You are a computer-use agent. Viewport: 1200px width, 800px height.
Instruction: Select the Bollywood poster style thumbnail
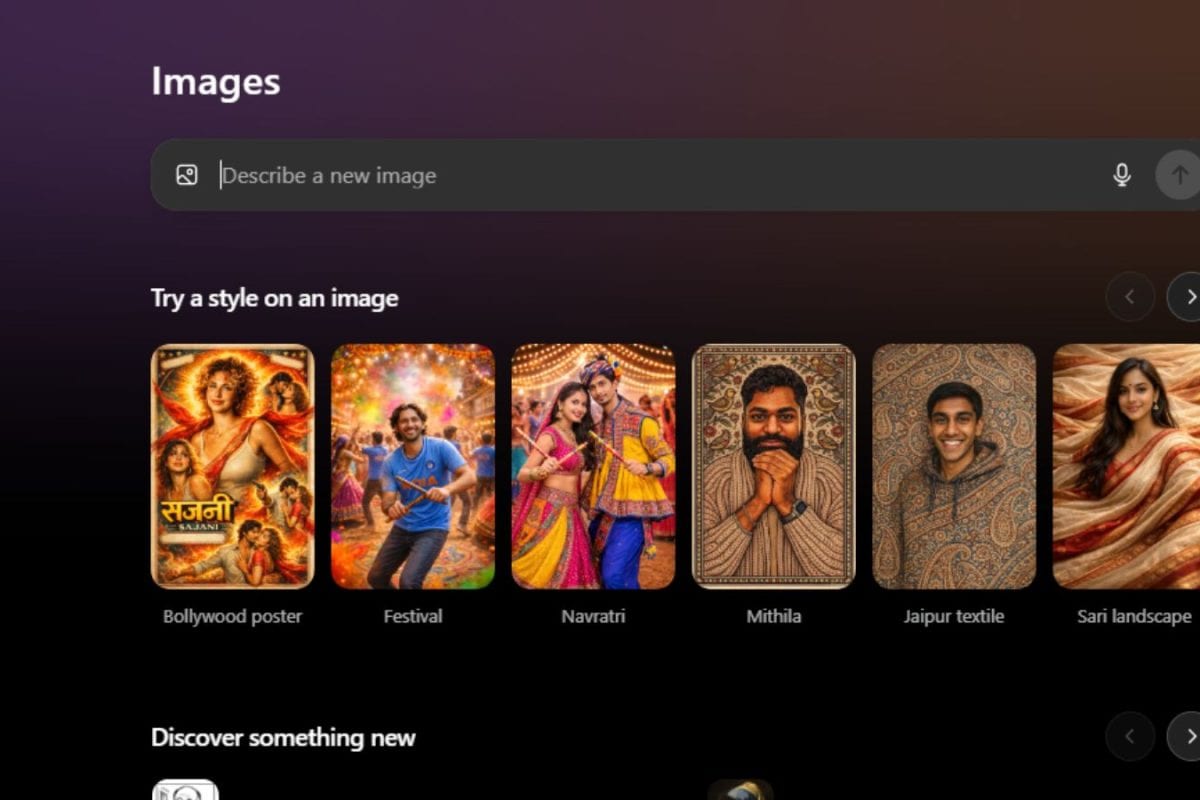click(x=232, y=466)
